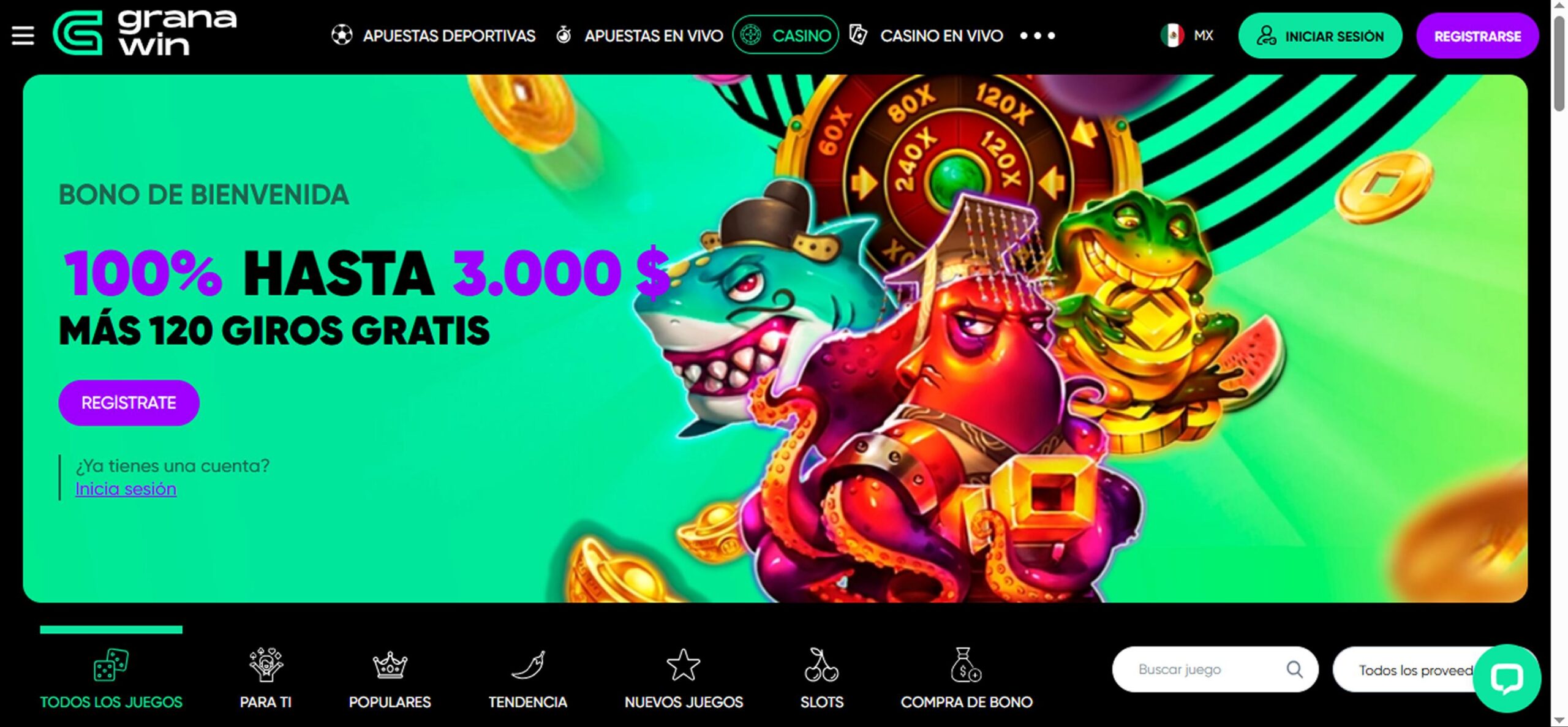The width and height of the screenshot is (1568, 727).
Task: Click the search magnifier icon
Action: coord(1294,669)
